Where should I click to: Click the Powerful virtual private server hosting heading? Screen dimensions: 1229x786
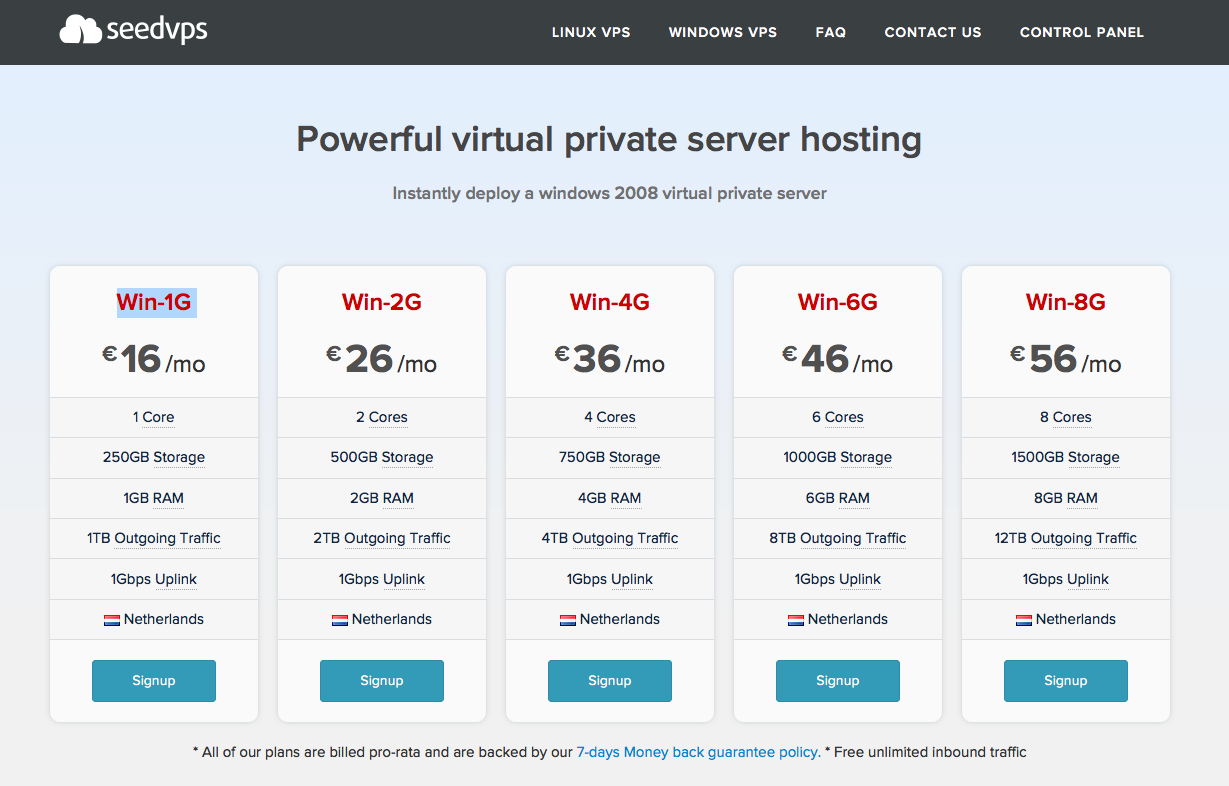tap(609, 139)
